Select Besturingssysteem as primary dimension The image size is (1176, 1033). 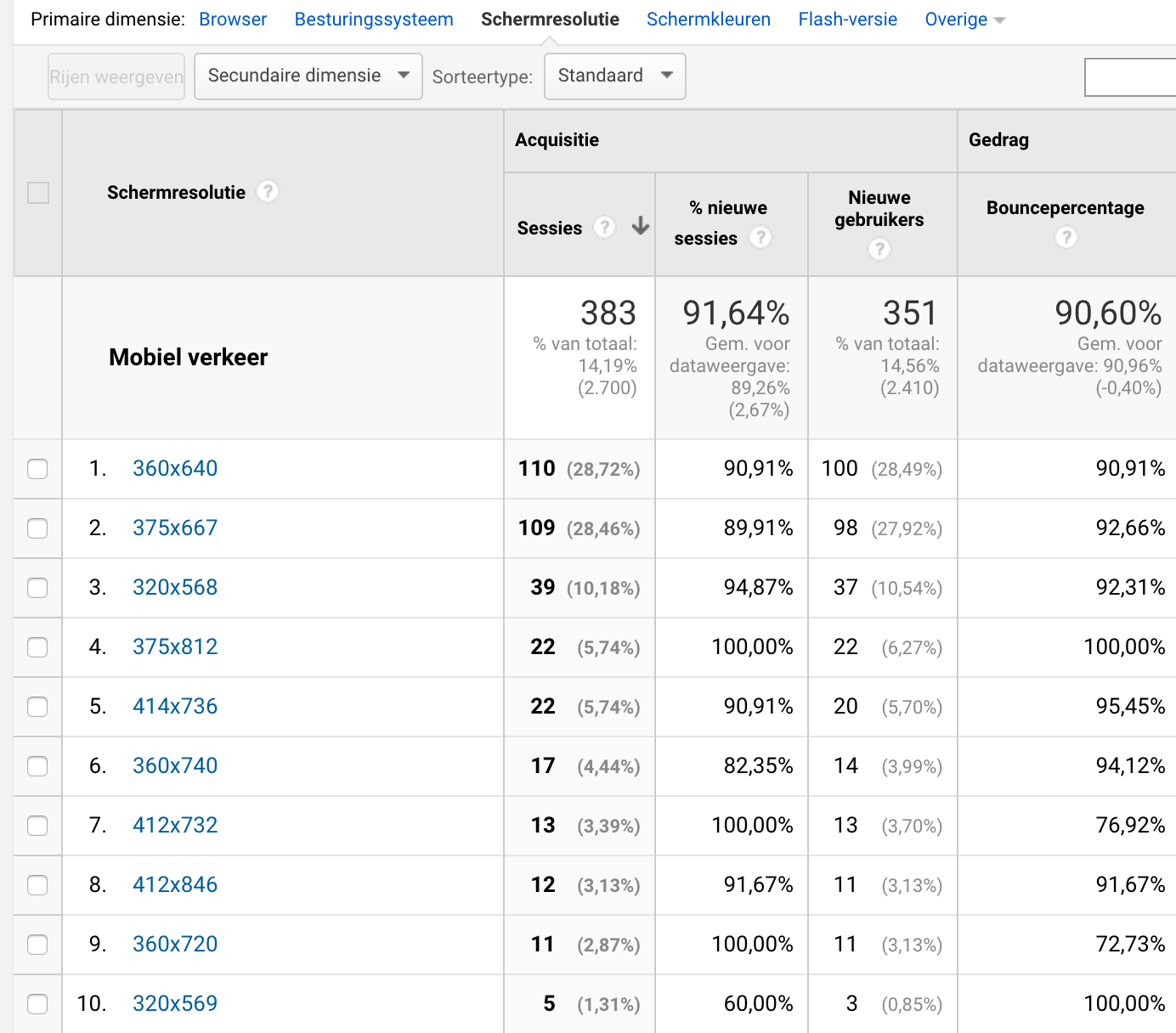[374, 20]
